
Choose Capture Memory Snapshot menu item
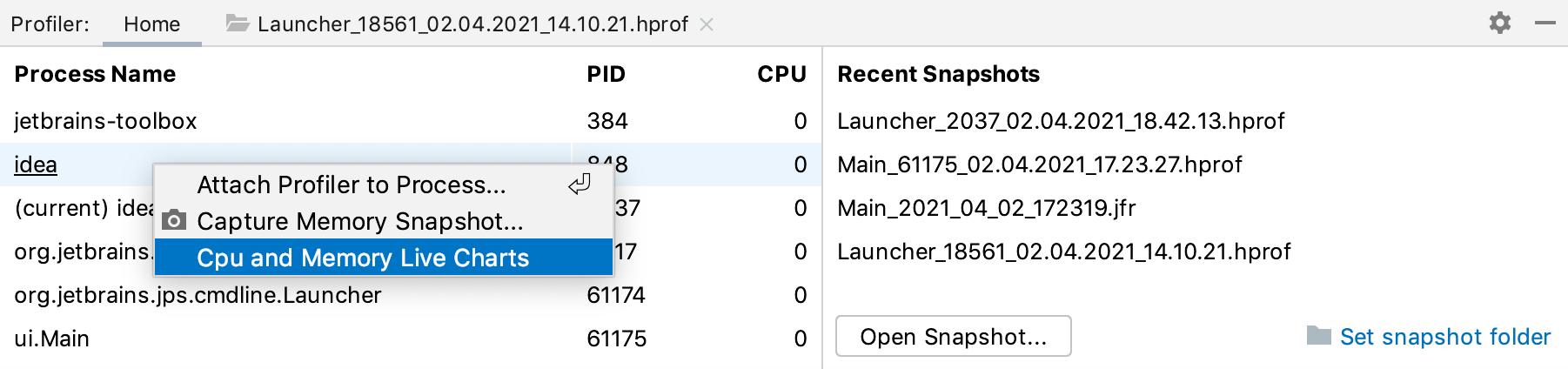point(384,221)
